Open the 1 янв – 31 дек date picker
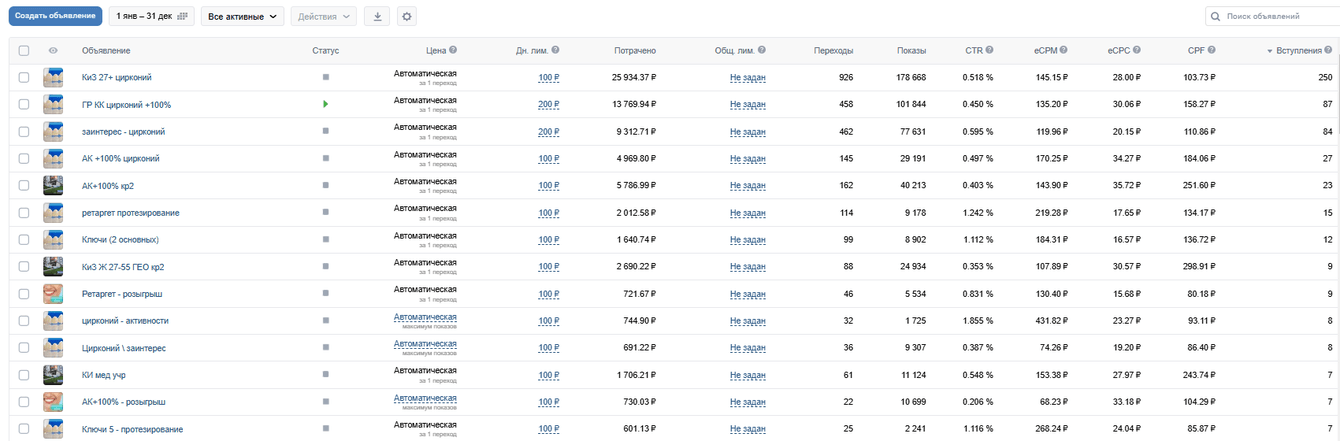1340x441 pixels. [x=152, y=17]
